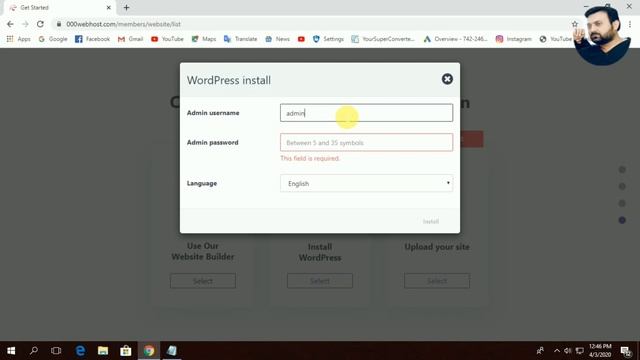
Task: Click the address bar URL
Action: click(123, 24)
